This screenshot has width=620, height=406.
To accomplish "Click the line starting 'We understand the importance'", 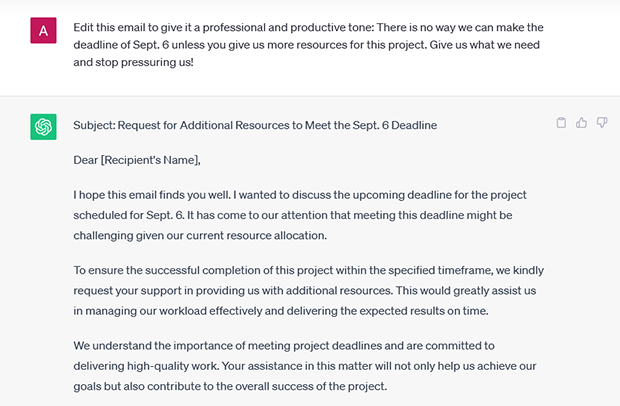I will point(284,346).
